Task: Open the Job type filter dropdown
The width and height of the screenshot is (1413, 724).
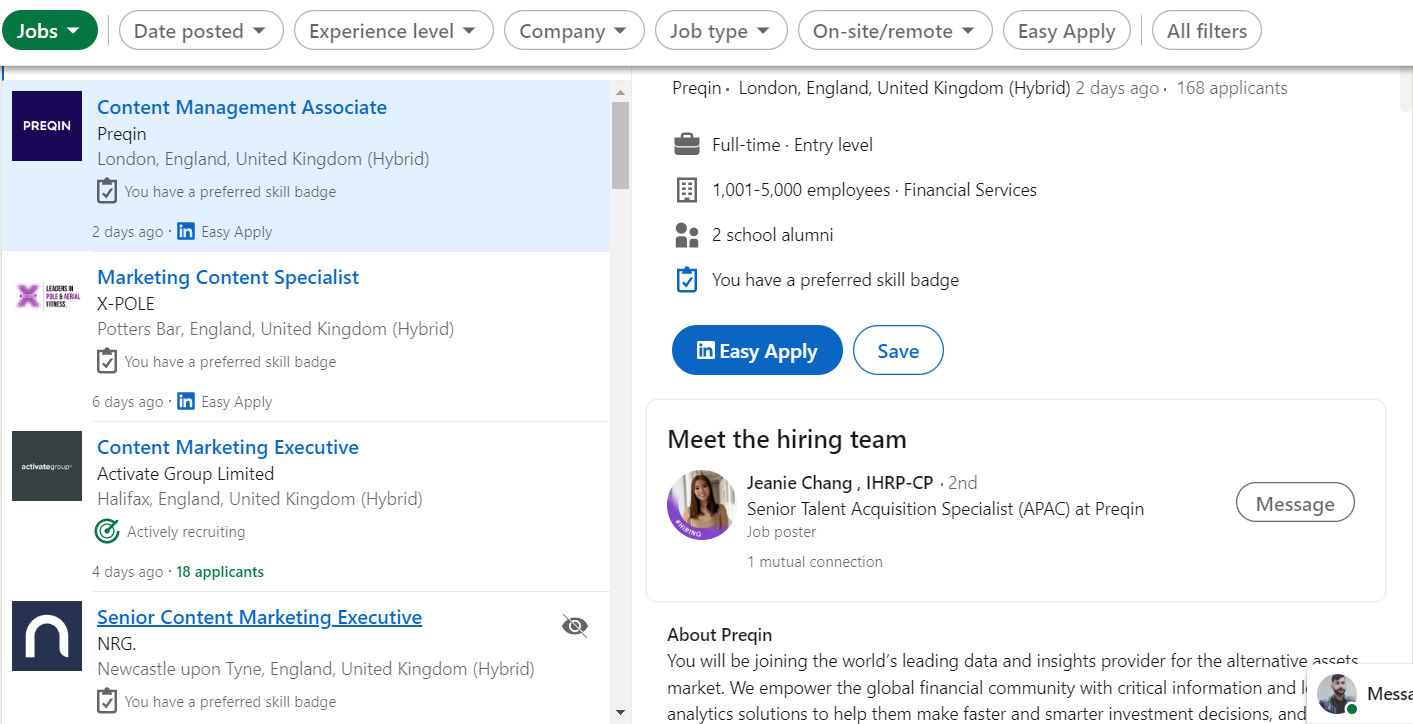Action: coord(721,30)
